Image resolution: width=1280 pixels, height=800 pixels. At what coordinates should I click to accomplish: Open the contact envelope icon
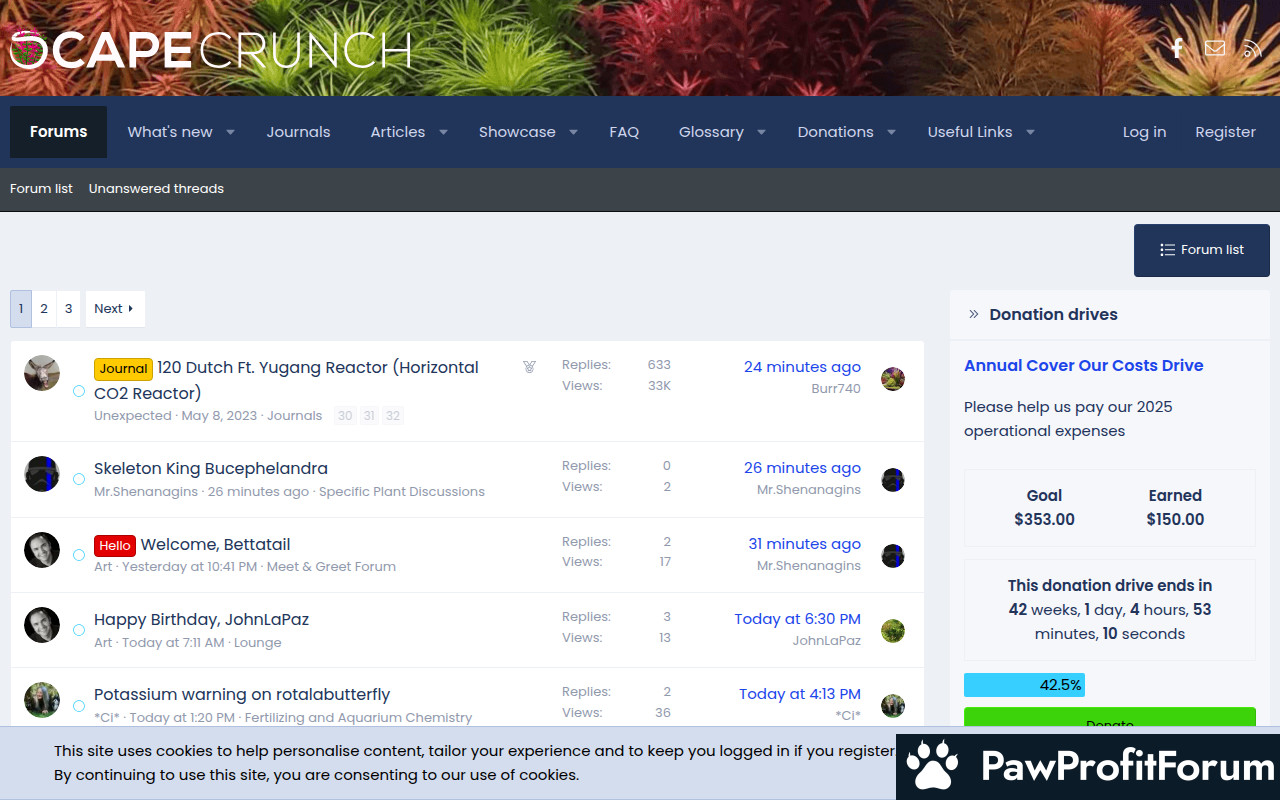pos(1215,49)
